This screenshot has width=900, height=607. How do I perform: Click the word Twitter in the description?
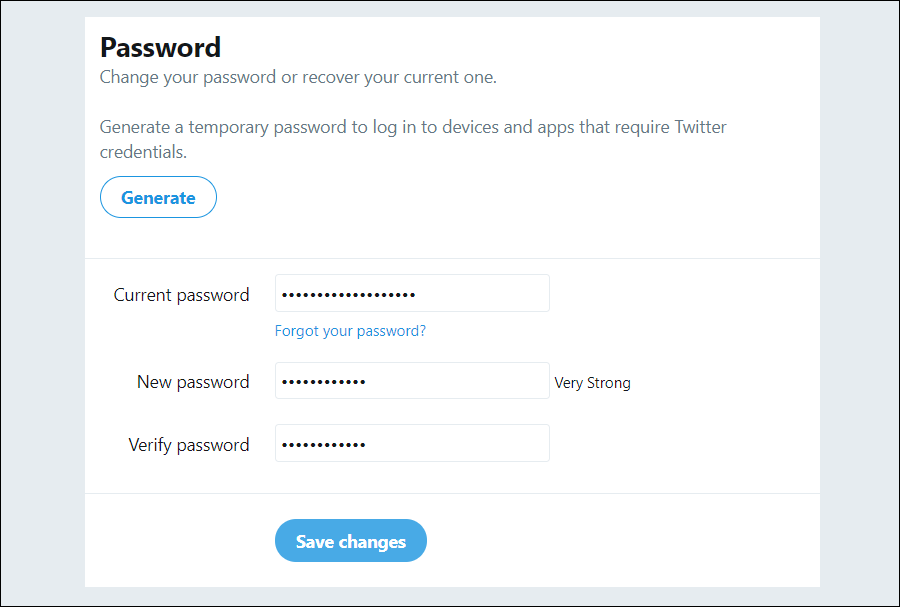pos(700,128)
